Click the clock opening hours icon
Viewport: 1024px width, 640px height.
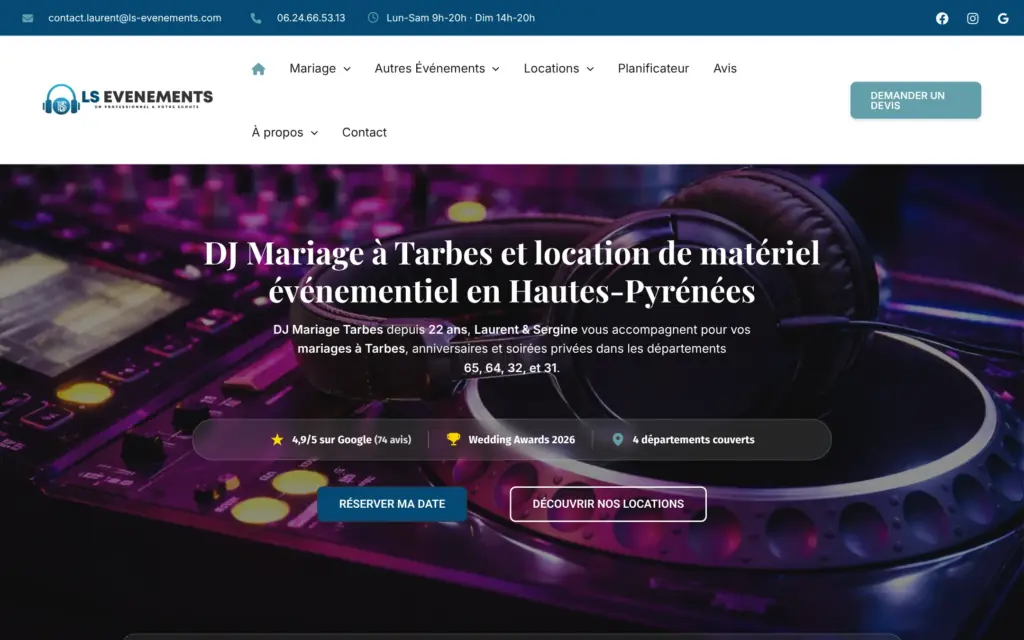pyautogui.click(x=373, y=18)
